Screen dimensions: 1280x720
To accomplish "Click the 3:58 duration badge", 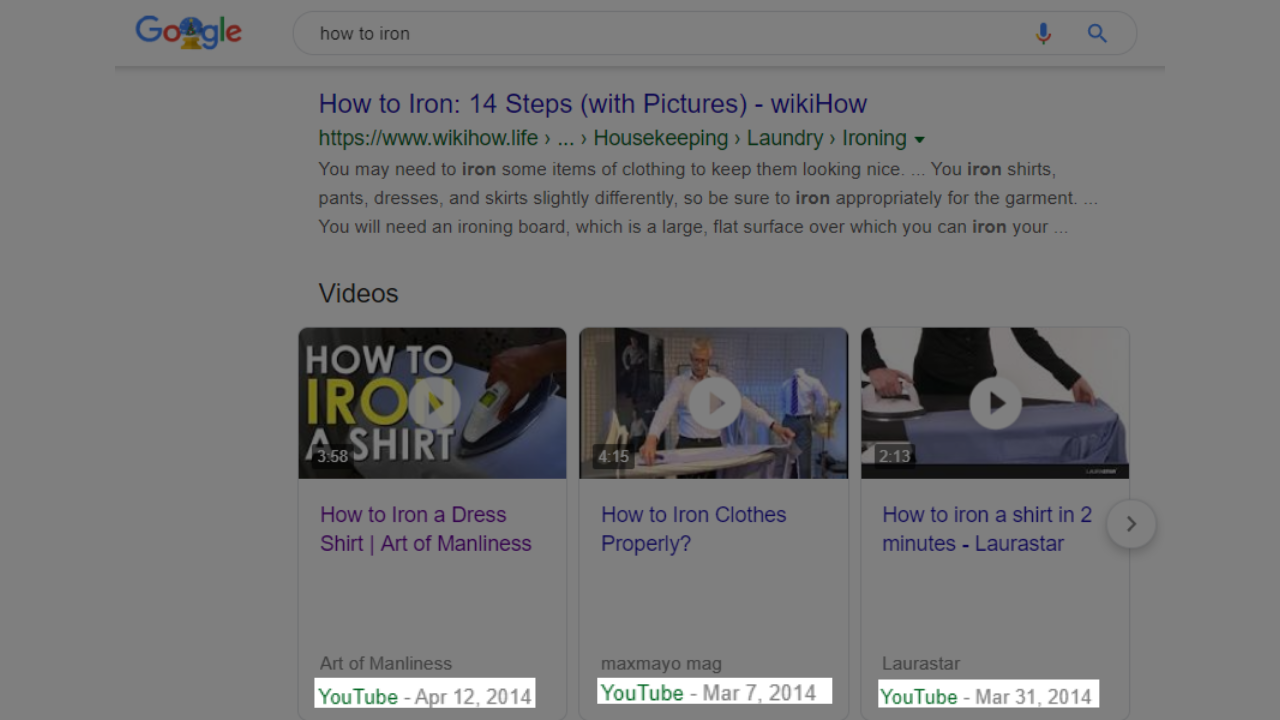I will (x=332, y=457).
